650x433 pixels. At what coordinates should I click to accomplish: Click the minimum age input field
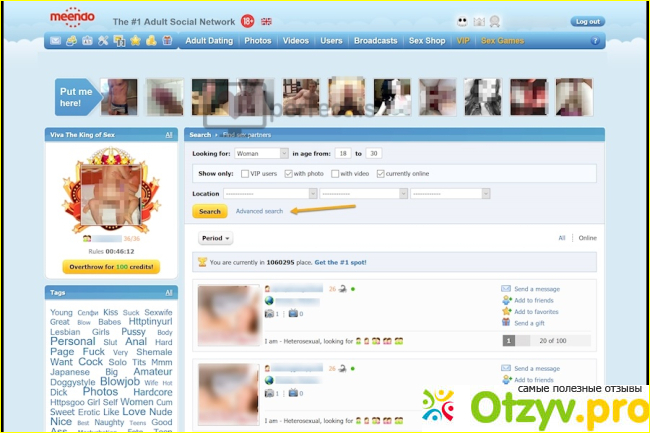pyautogui.click(x=343, y=153)
